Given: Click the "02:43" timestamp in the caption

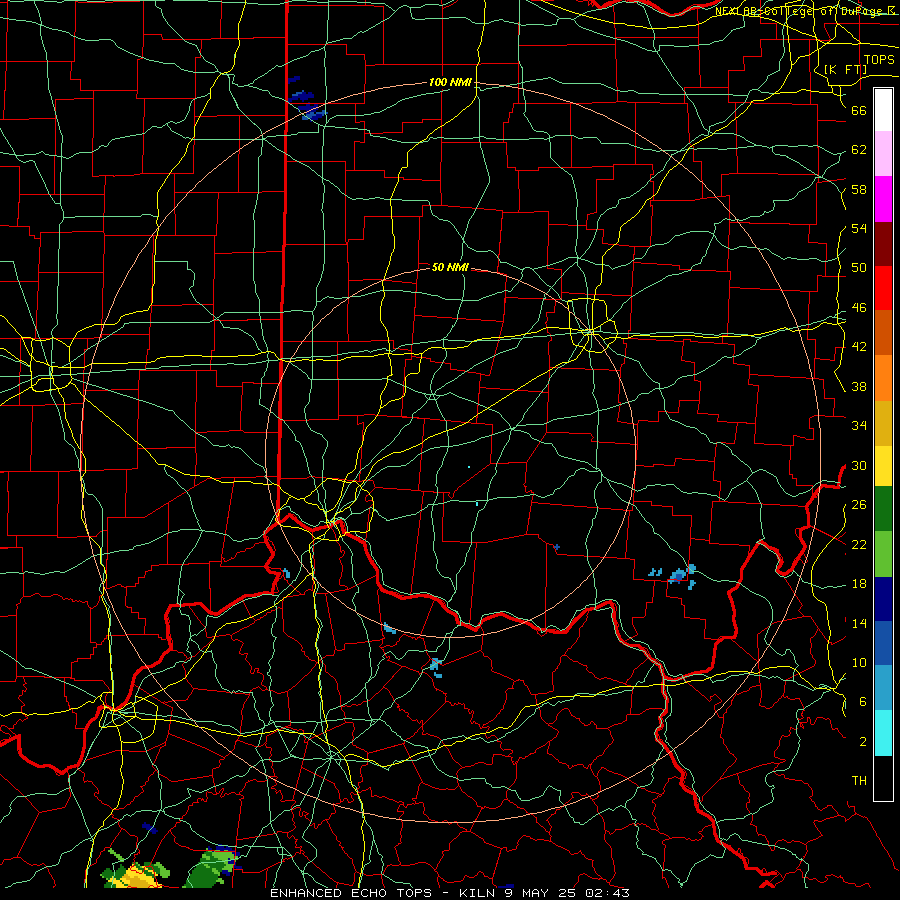Looking at the screenshot, I should click(x=607, y=893).
